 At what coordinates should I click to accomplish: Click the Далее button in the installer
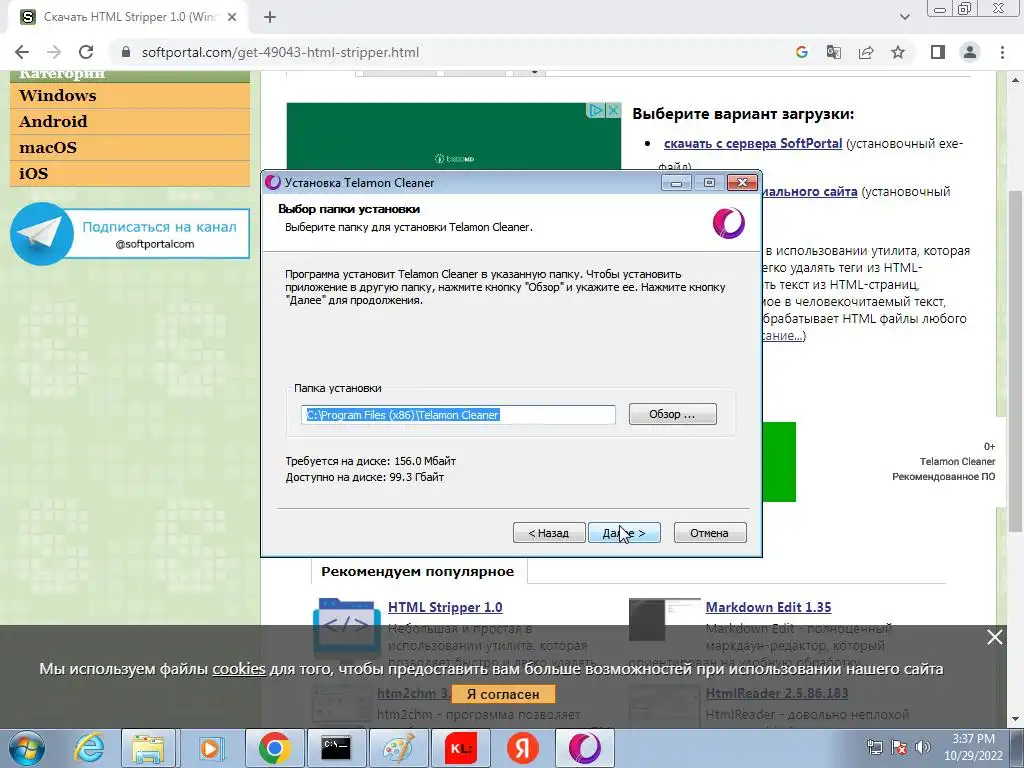point(624,533)
